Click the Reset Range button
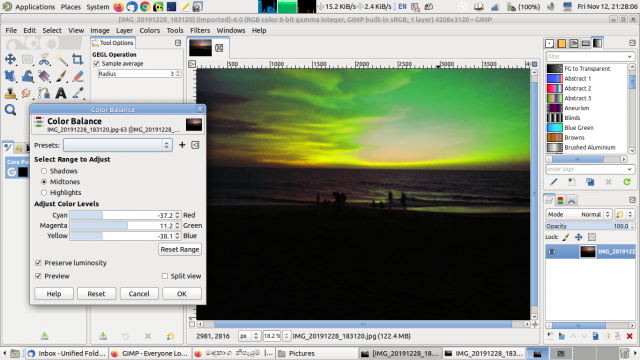The image size is (640, 360). point(180,249)
